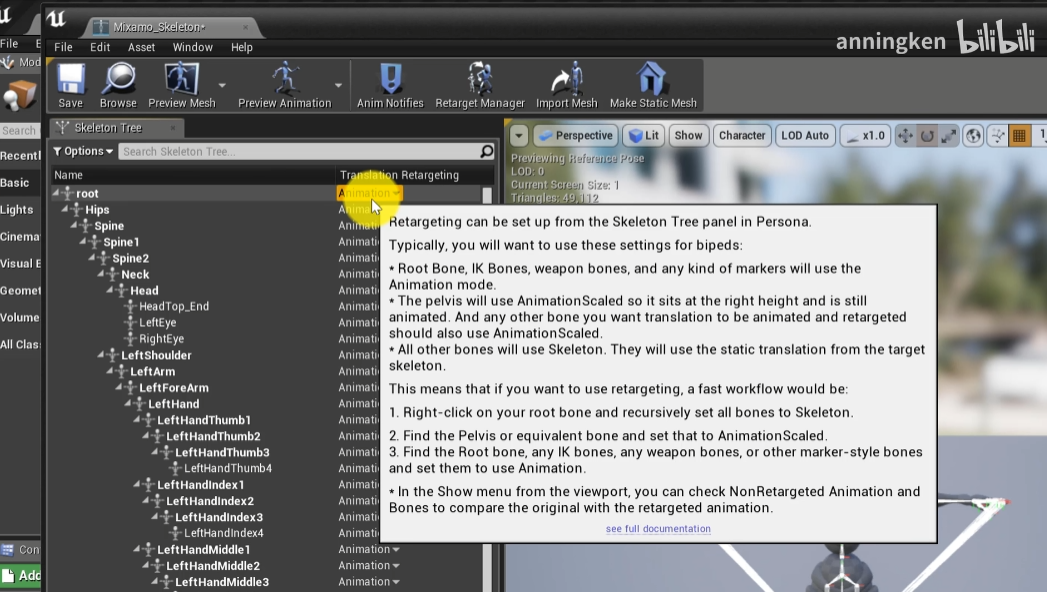Click Make Static Mesh icon
This screenshot has height=592, width=1047.
point(652,85)
